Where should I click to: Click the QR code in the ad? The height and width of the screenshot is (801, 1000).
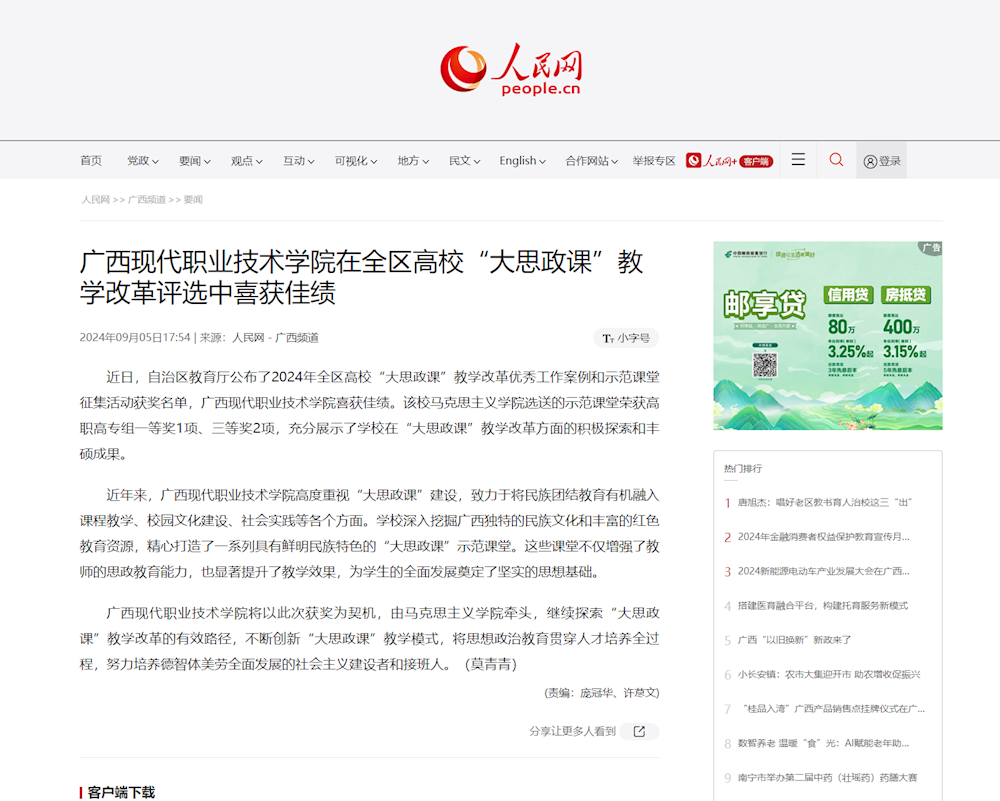click(x=765, y=364)
